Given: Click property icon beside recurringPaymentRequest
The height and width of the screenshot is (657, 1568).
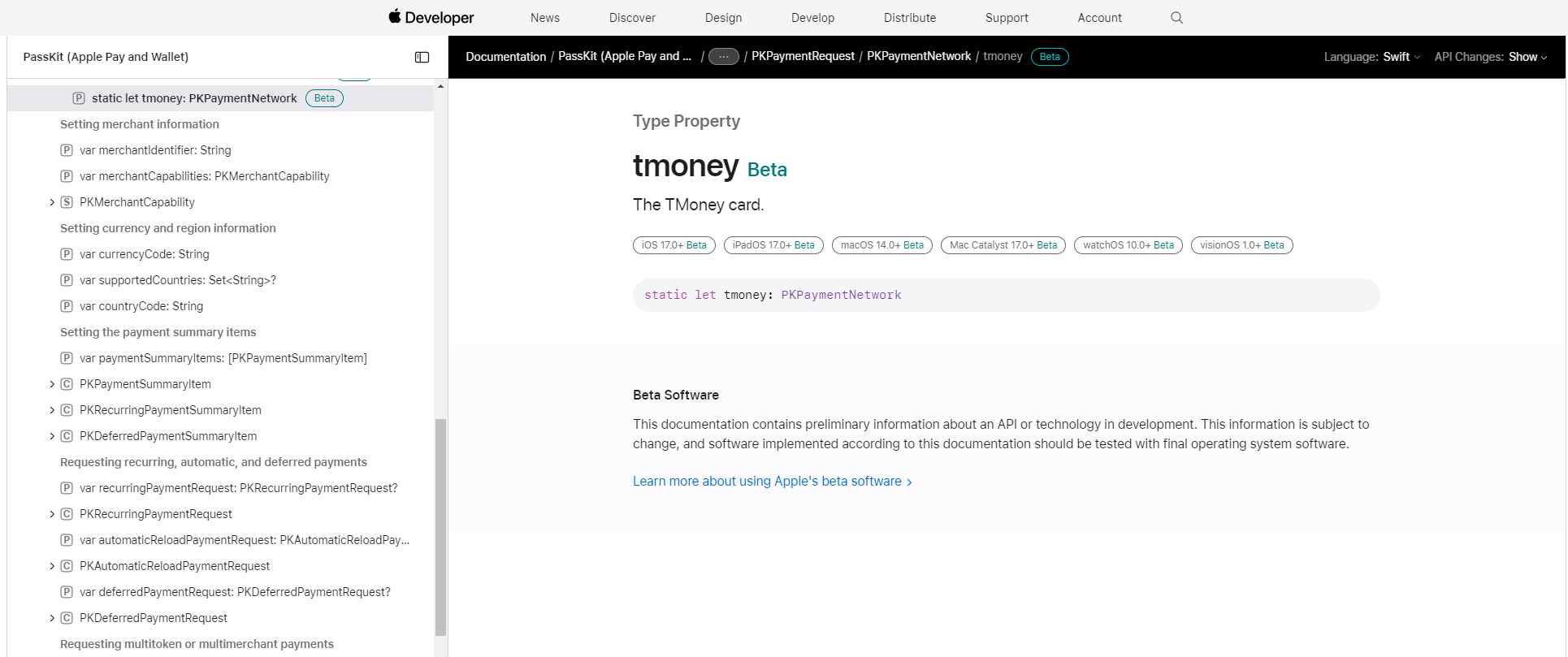Looking at the screenshot, I should pos(67,488).
